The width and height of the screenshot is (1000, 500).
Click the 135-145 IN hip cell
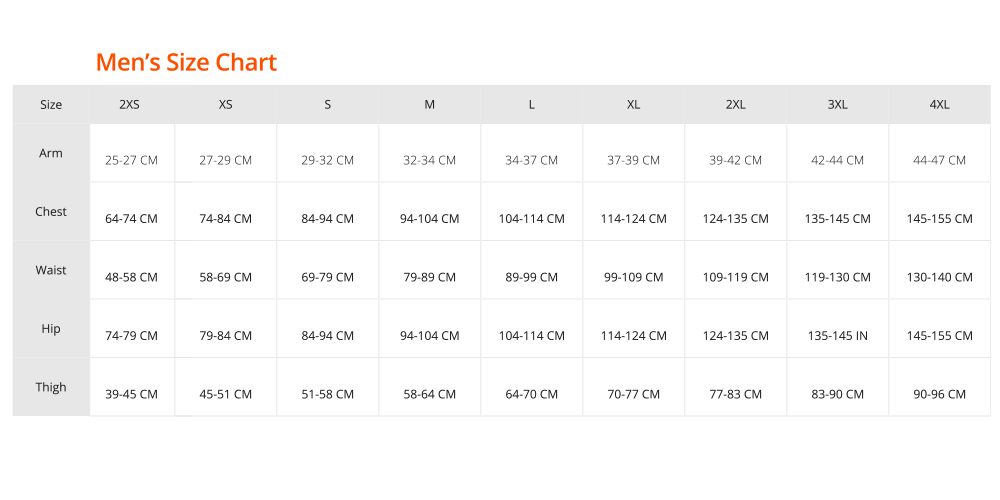point(837,335)
